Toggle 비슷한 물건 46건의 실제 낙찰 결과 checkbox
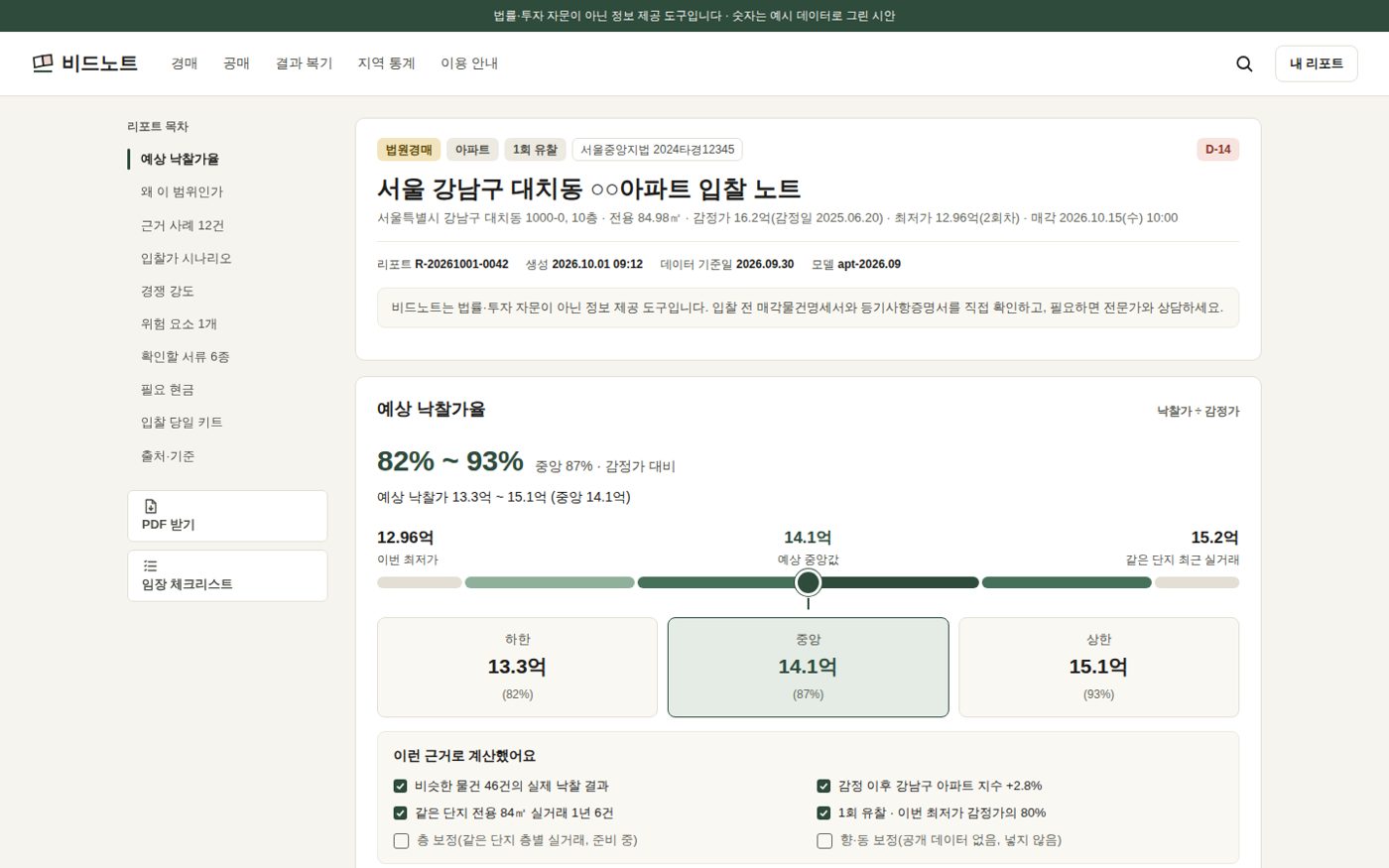 click(x=401, y=786)
